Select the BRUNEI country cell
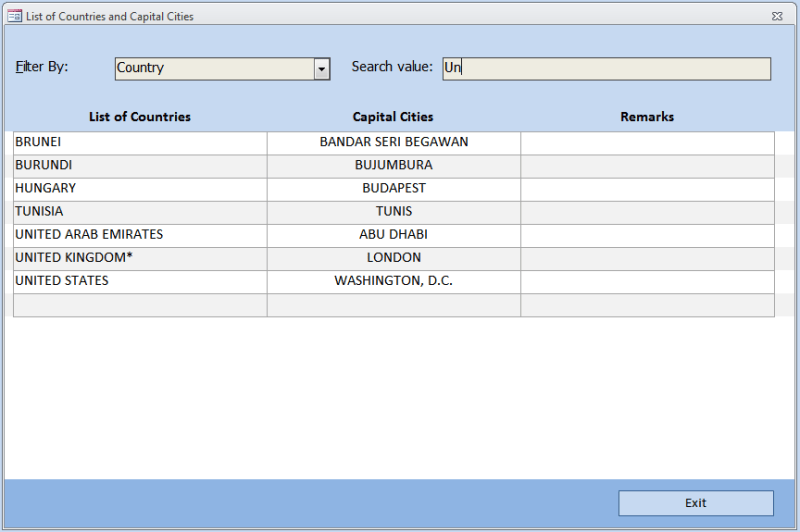800x532 pixels. 140,143
